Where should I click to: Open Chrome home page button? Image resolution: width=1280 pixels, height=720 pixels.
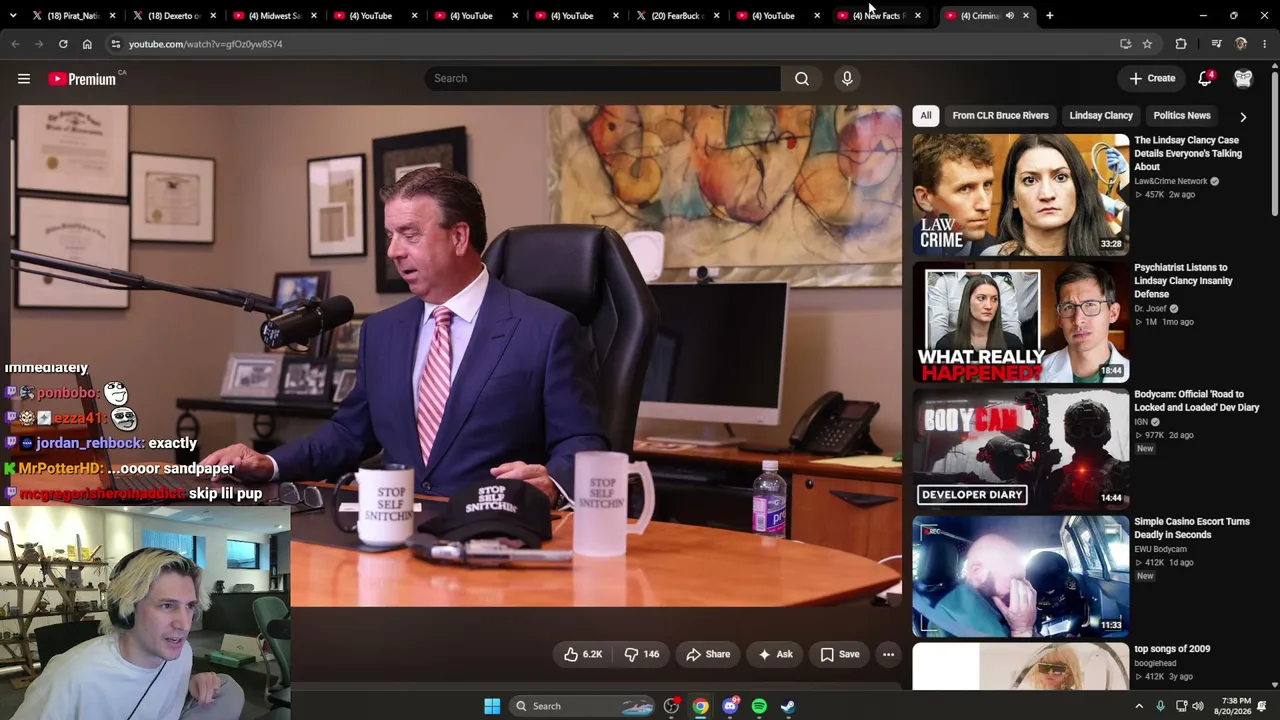click(x=87, y=44)
